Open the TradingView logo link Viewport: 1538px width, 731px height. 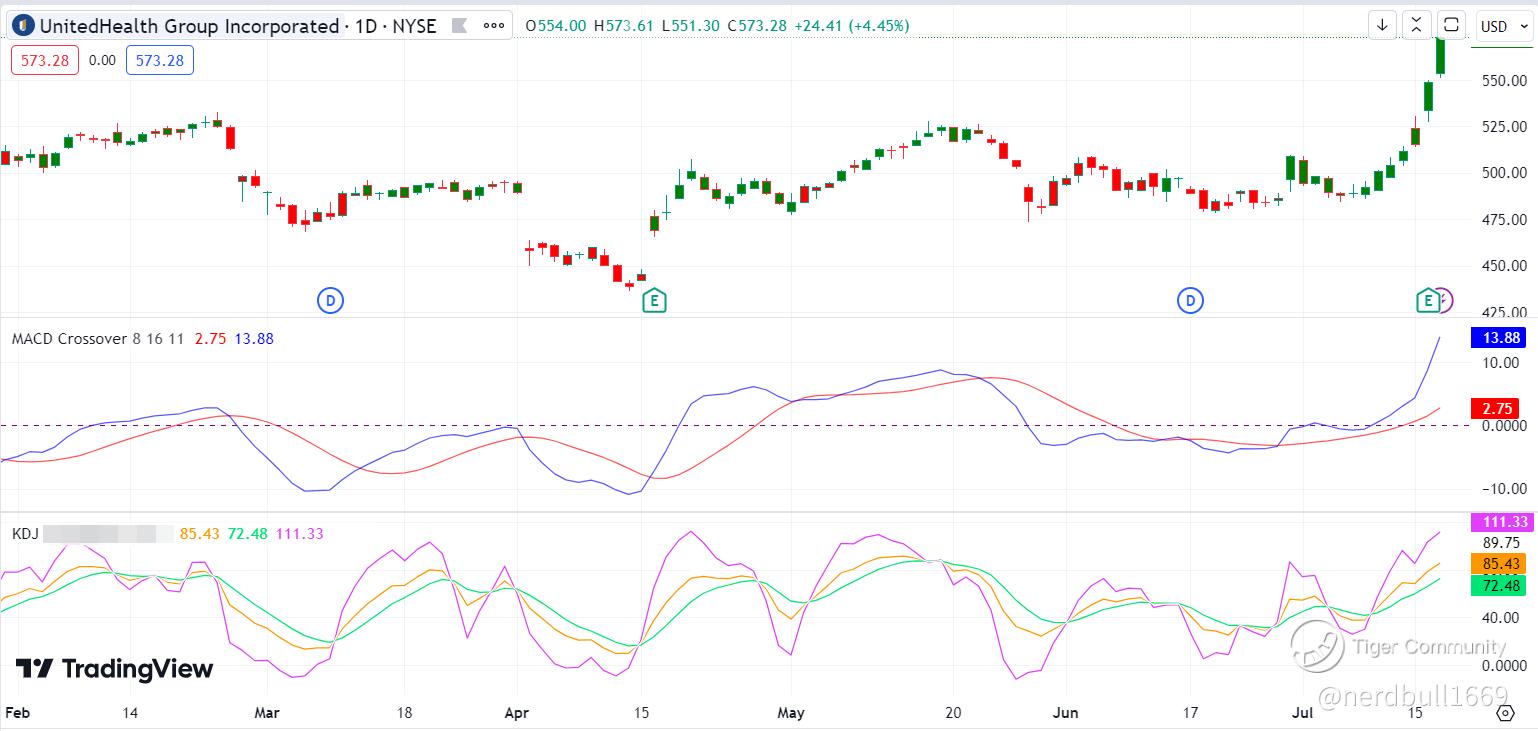click(x=114, y=669)
